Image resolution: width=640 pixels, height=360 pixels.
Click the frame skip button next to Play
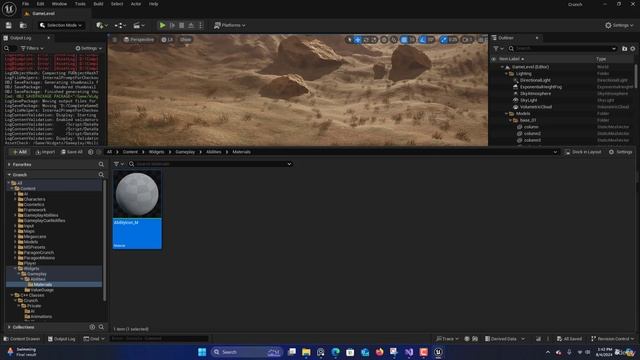[172, 25]
